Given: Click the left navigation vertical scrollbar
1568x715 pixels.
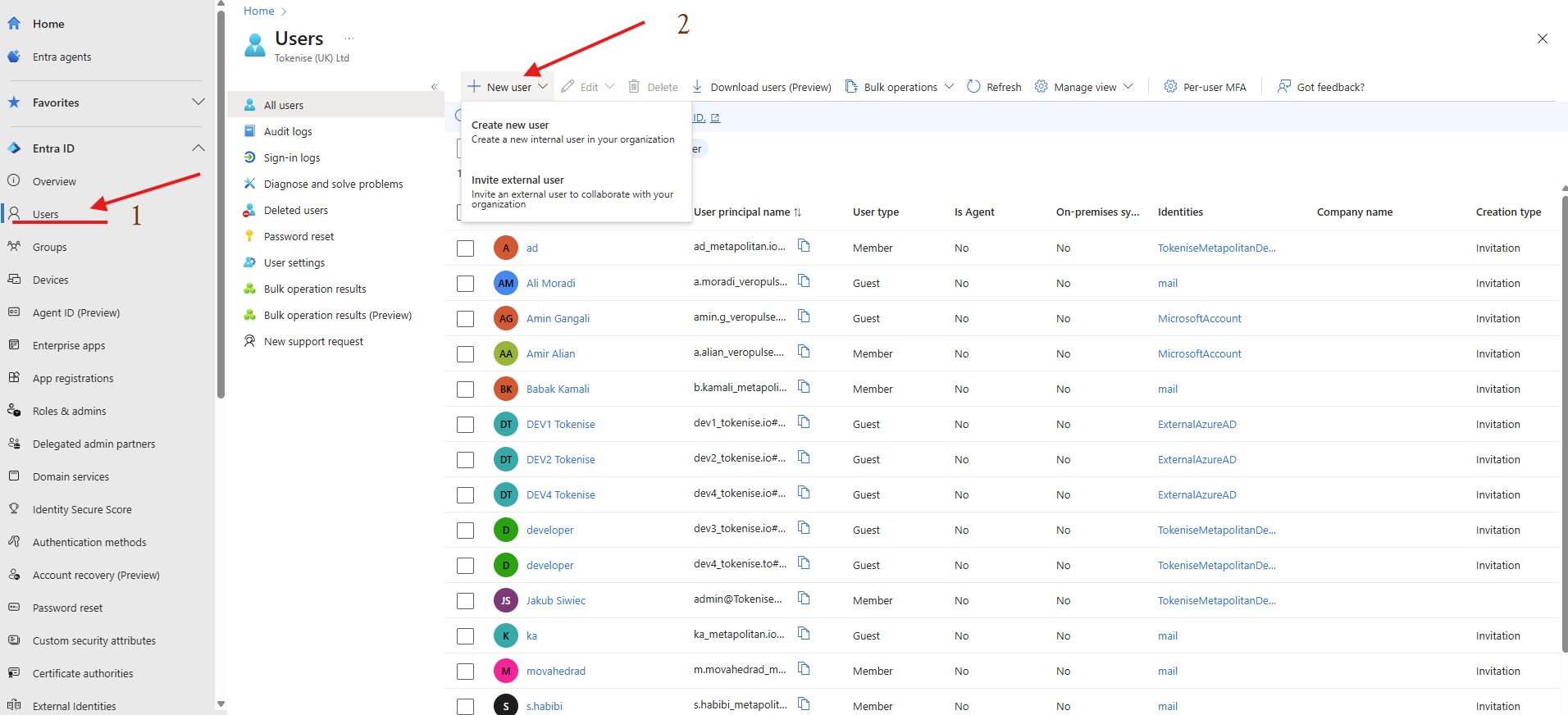Looking at the screenshot, I should (221, 205).
